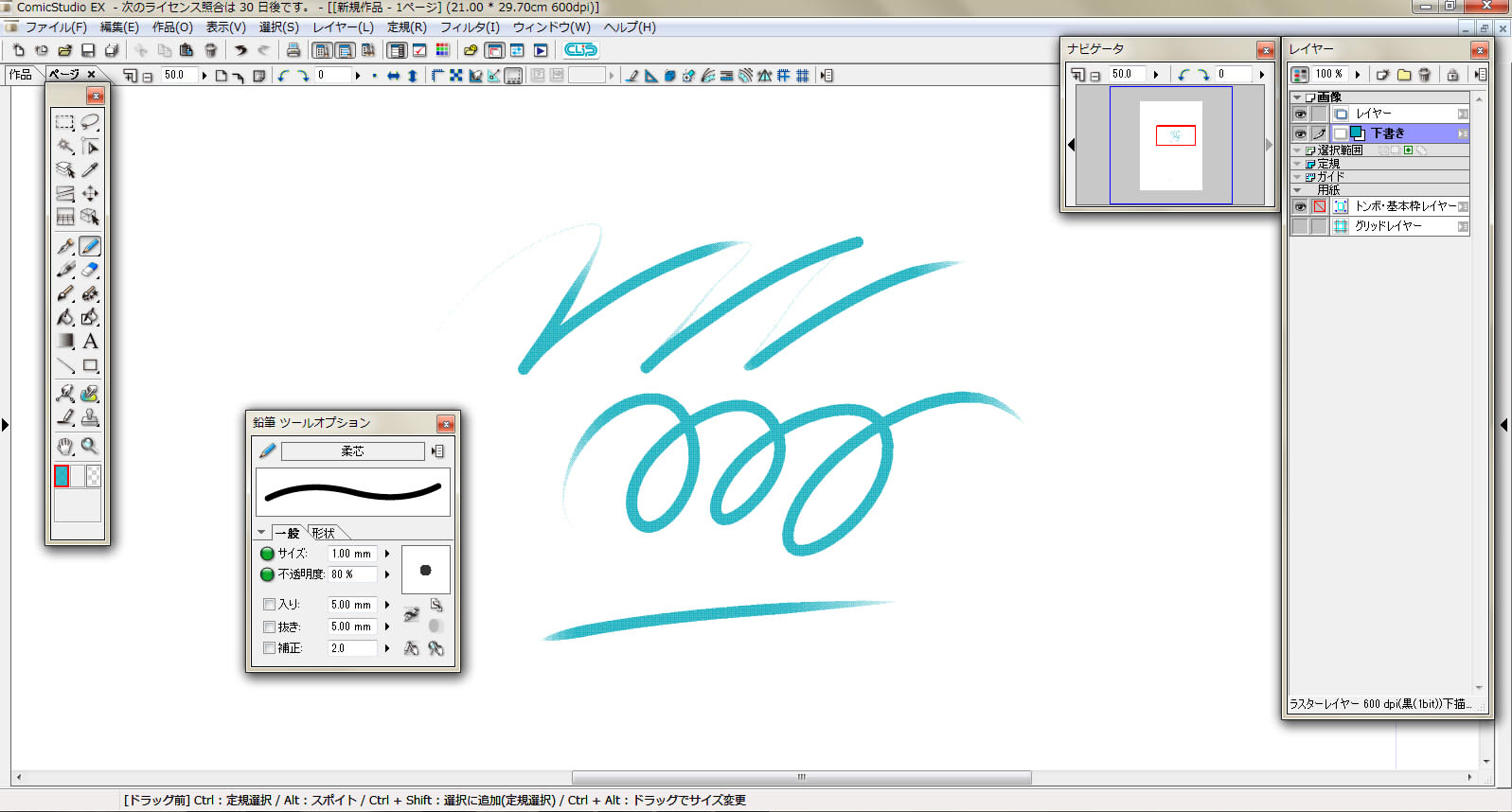This screenshot has width=1512, height=812.
Task: Hide the 下書き layer with eye icon
Action: coord(1300,133)
